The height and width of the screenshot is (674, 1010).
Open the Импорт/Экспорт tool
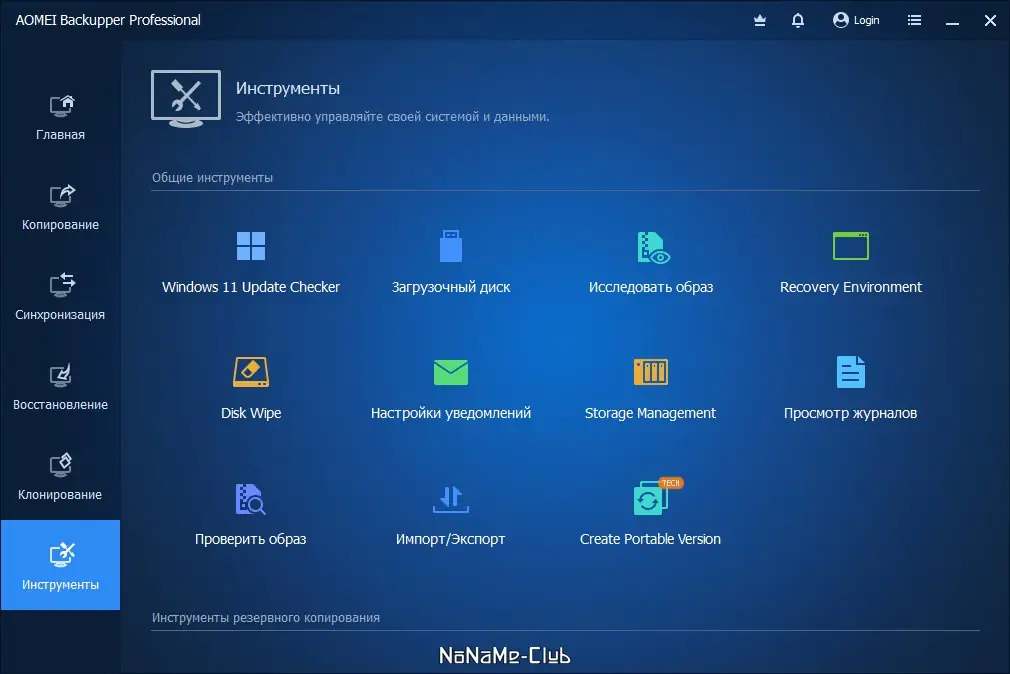[x=451, y=515]
